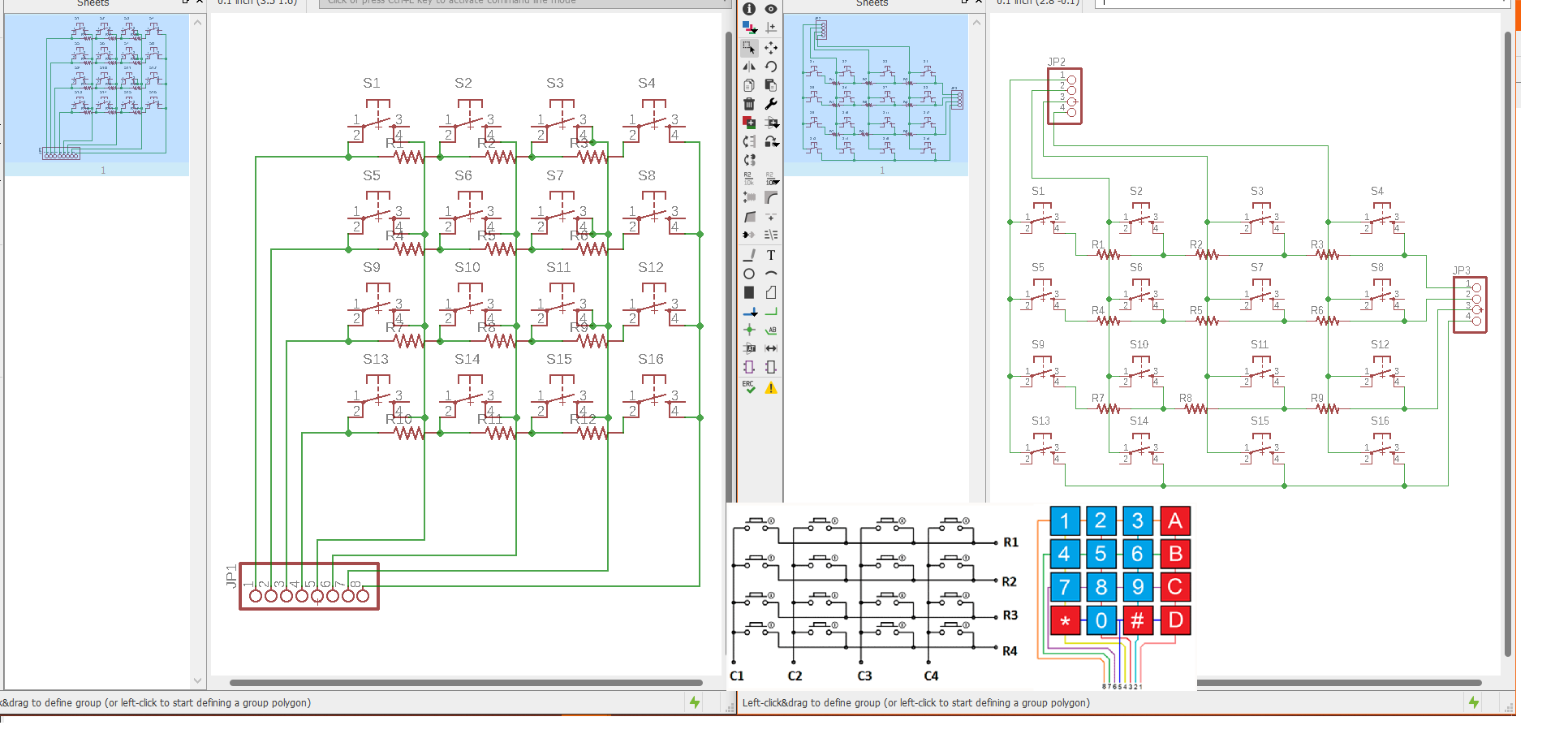1568x734 pixels.
Task: Click the JP1 connector in left schematic
Action: pyautogui.click(x=309, y=587)
